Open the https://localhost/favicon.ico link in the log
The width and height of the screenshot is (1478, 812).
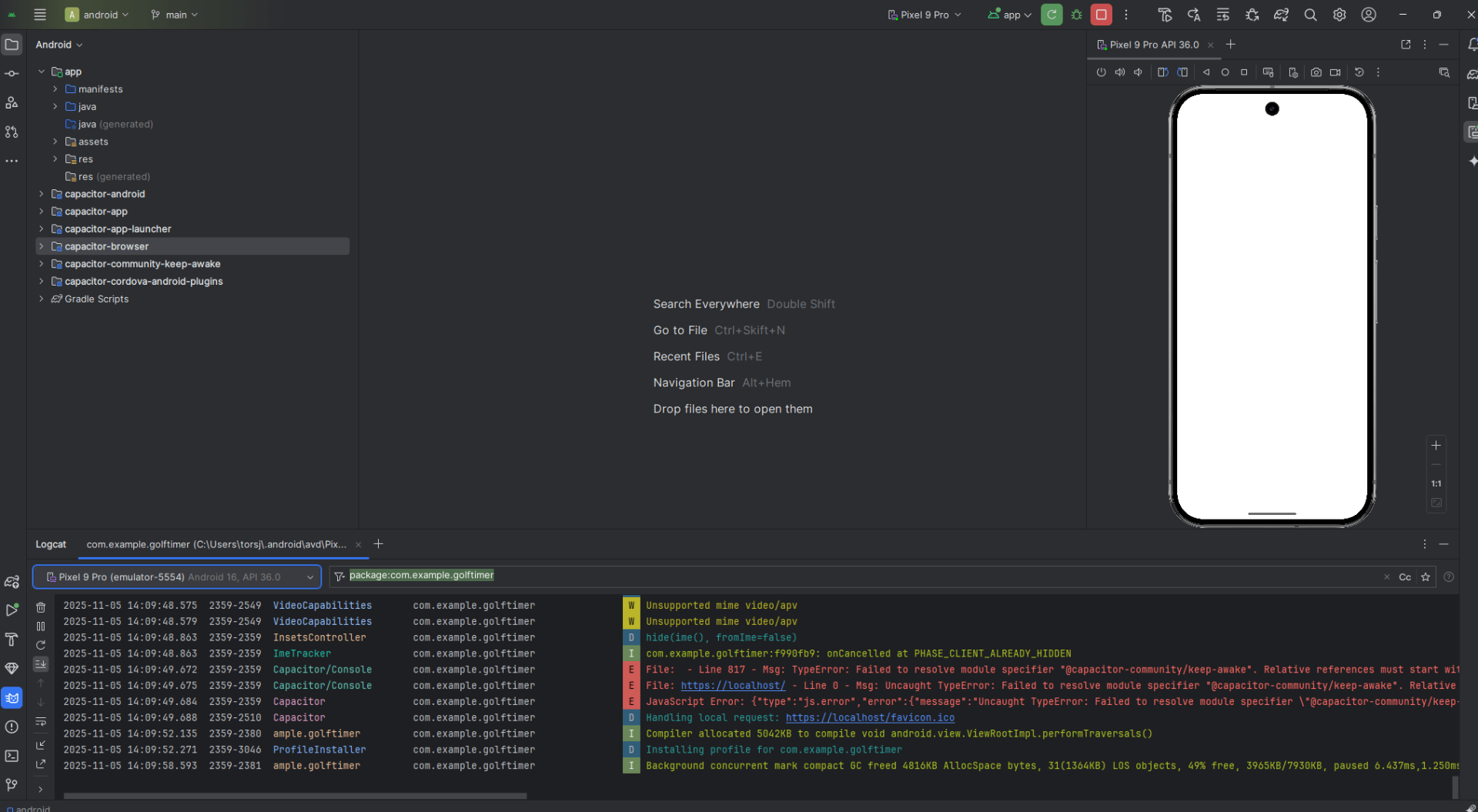869,717
